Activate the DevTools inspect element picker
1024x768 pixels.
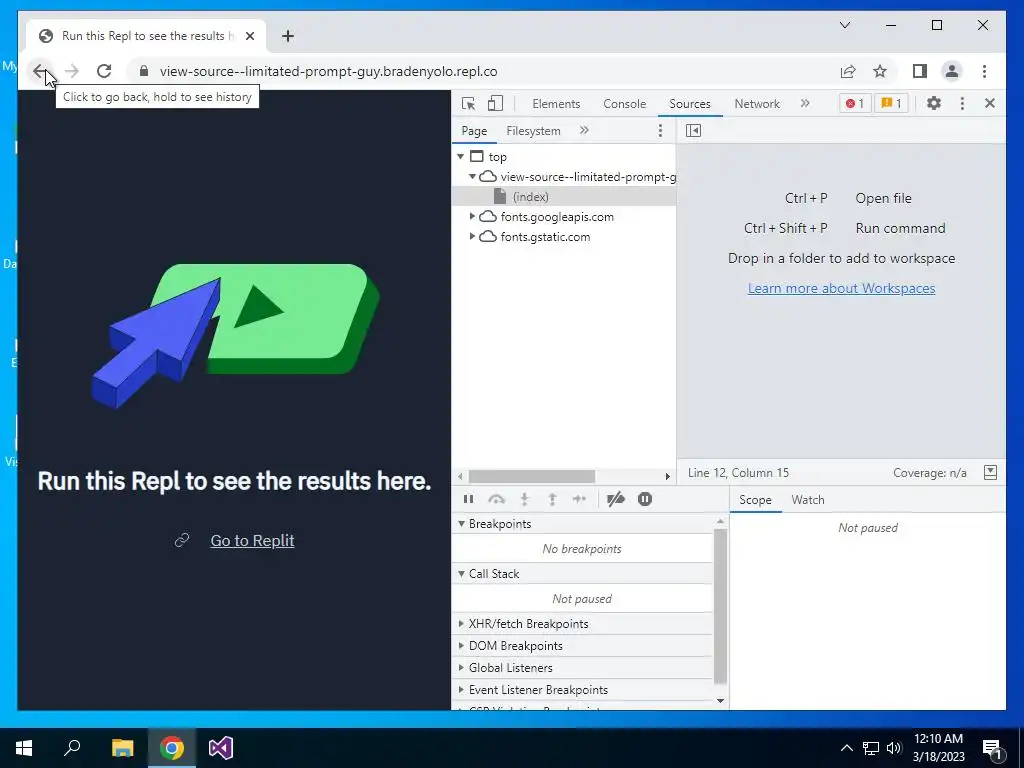pyautogui.click(x=468, y=103)
